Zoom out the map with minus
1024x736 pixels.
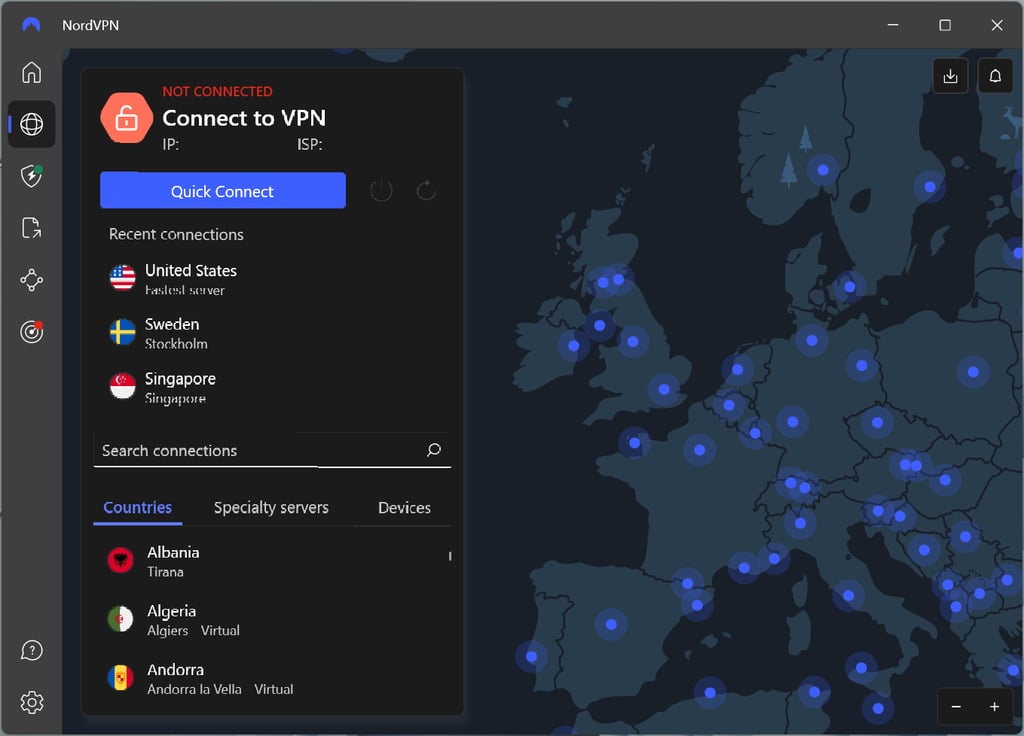(x=956, y=707)
